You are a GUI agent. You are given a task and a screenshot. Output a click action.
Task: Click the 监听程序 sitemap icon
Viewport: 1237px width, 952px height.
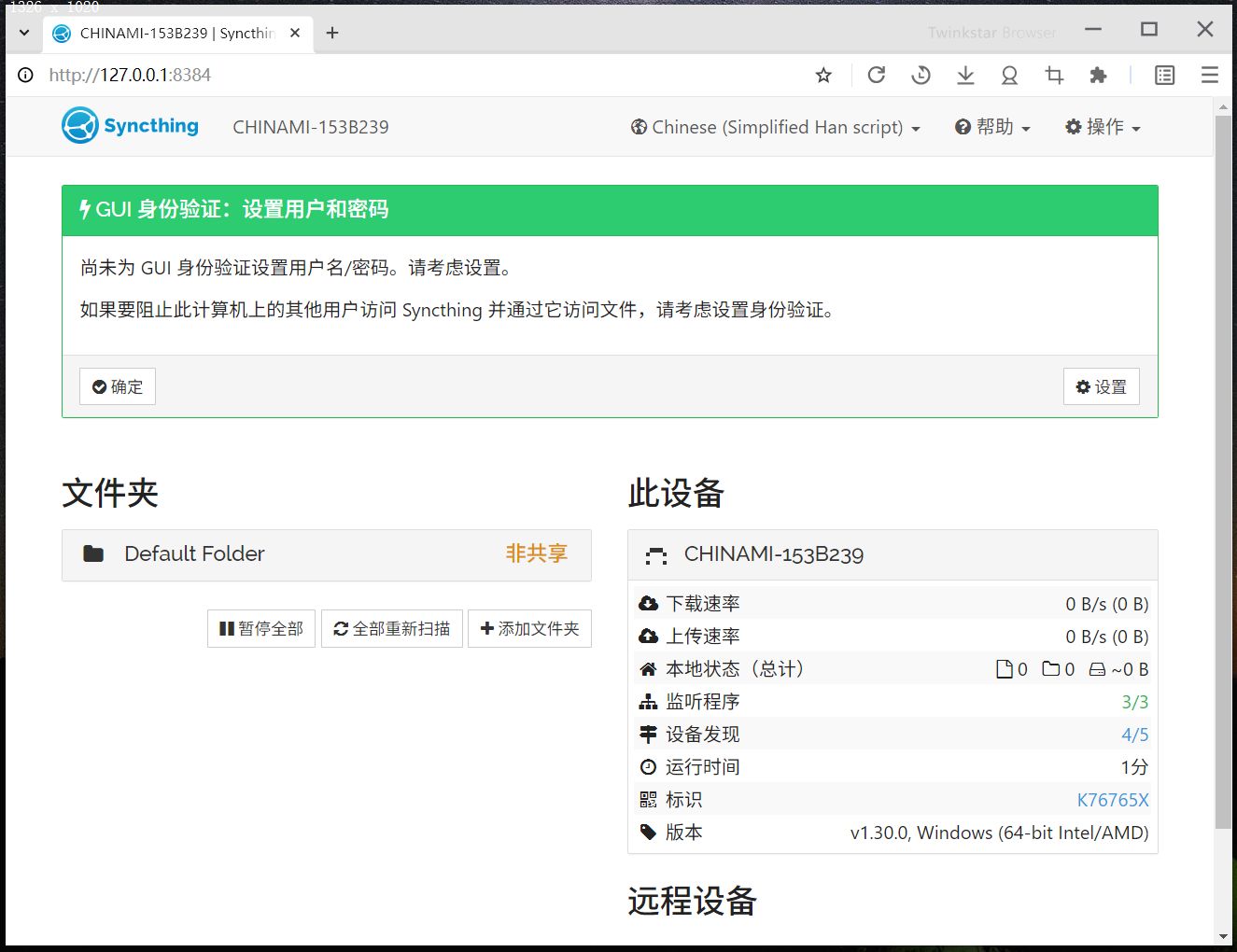[x=648, y=702]
